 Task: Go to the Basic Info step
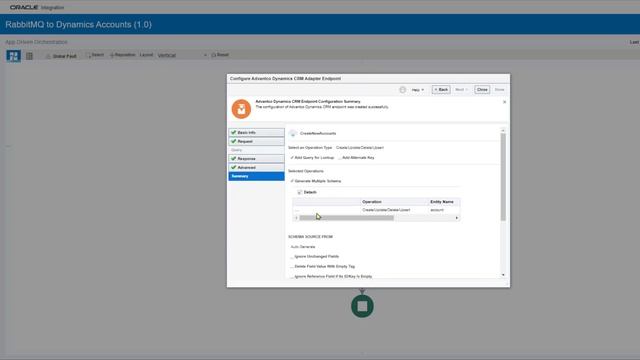coord(256,133)
